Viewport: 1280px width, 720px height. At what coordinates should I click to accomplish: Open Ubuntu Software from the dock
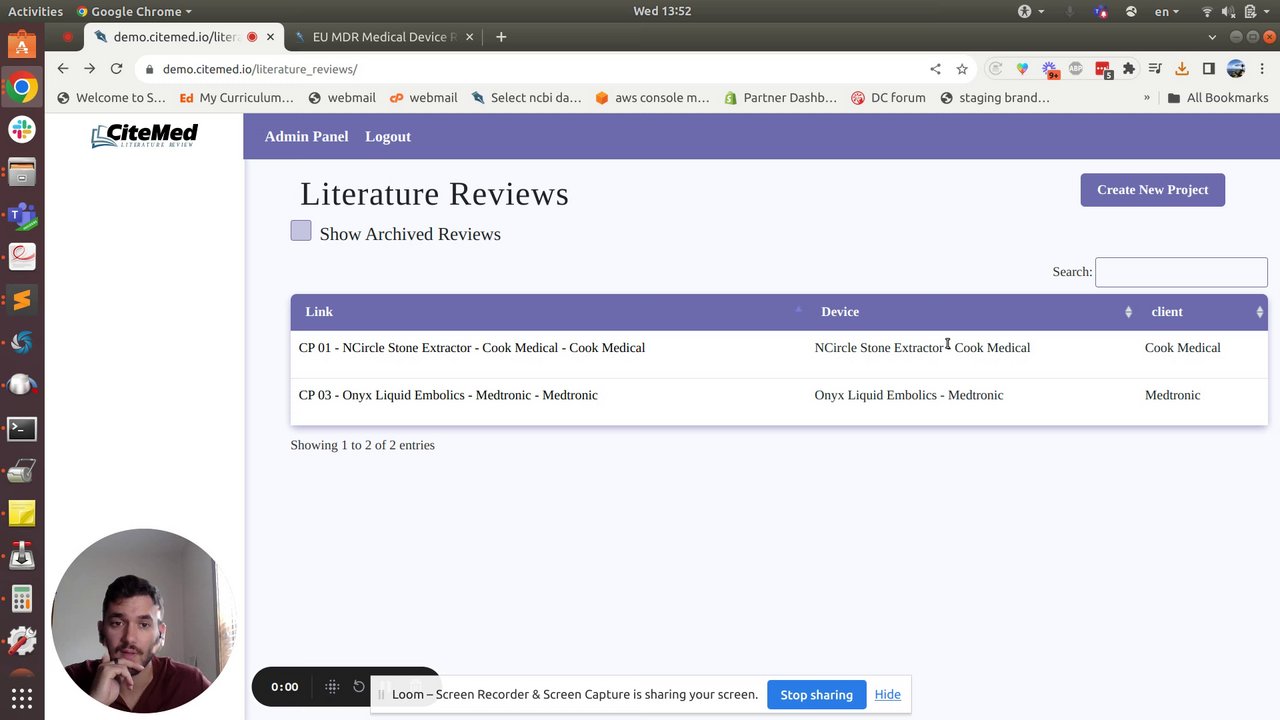pos(22,45)
